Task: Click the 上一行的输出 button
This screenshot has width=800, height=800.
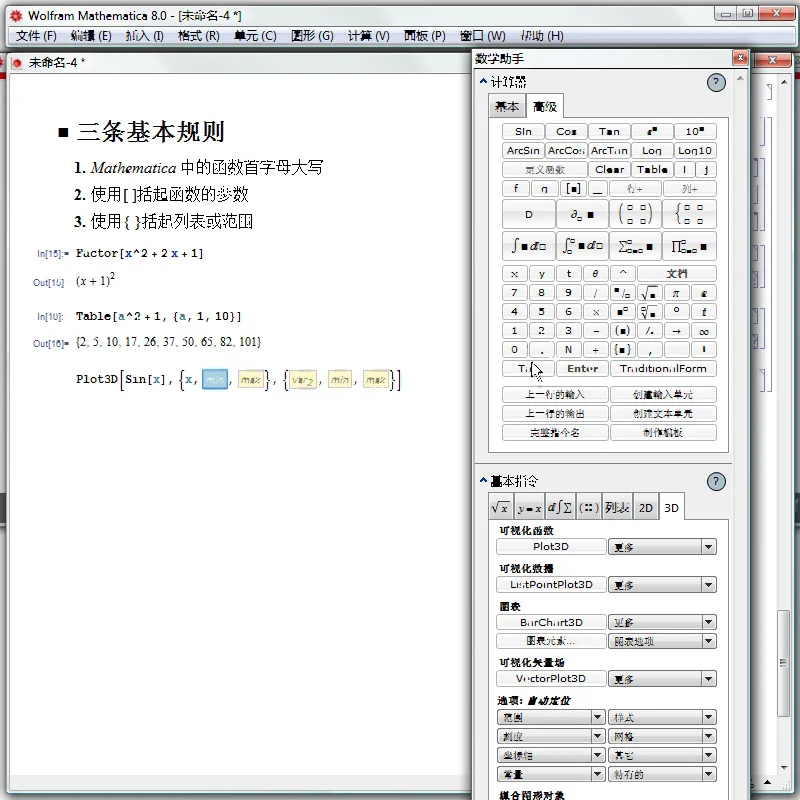Action: 555,413
